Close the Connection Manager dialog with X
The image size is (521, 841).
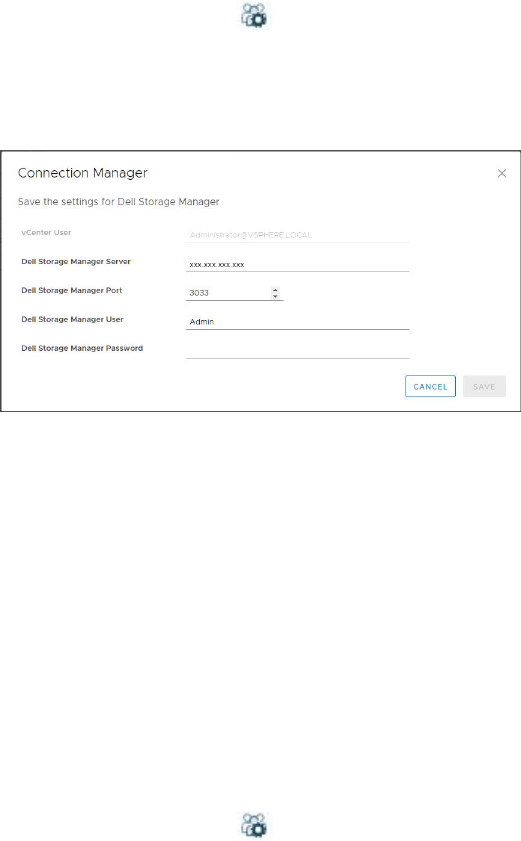click(x=502, y=173)
